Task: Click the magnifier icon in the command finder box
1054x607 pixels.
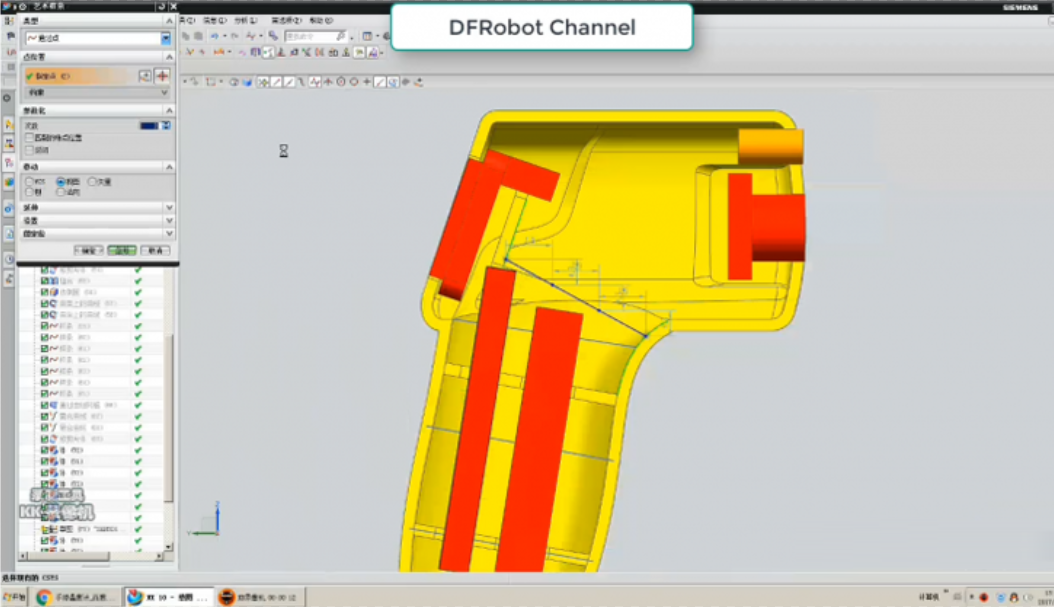Action: (x=341, y=36)
